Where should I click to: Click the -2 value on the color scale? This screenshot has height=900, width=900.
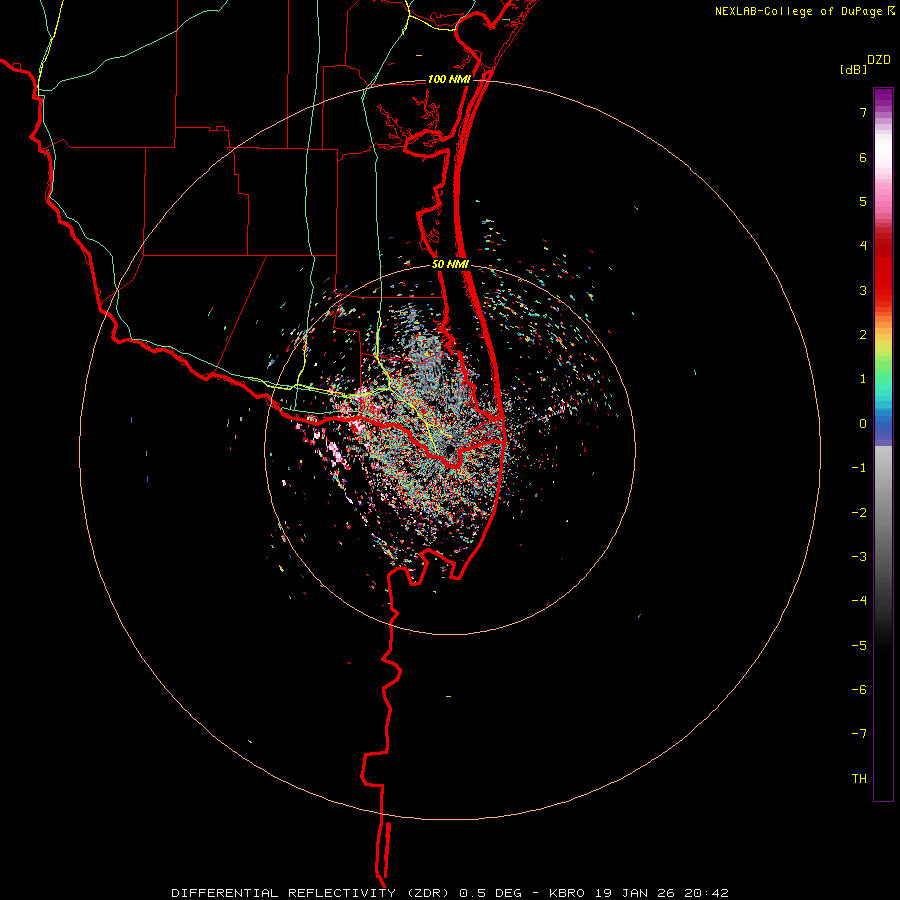[859, 513]
